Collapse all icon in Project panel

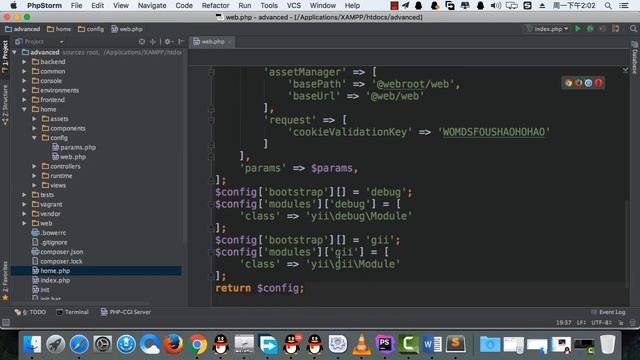pos(153,42)
